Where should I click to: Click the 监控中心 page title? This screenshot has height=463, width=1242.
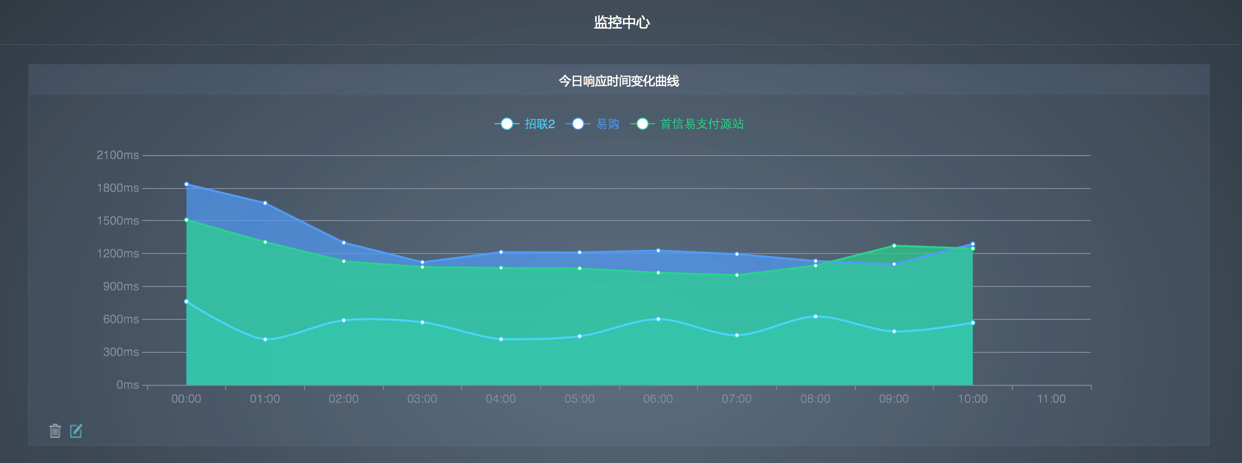pos(621,22)
